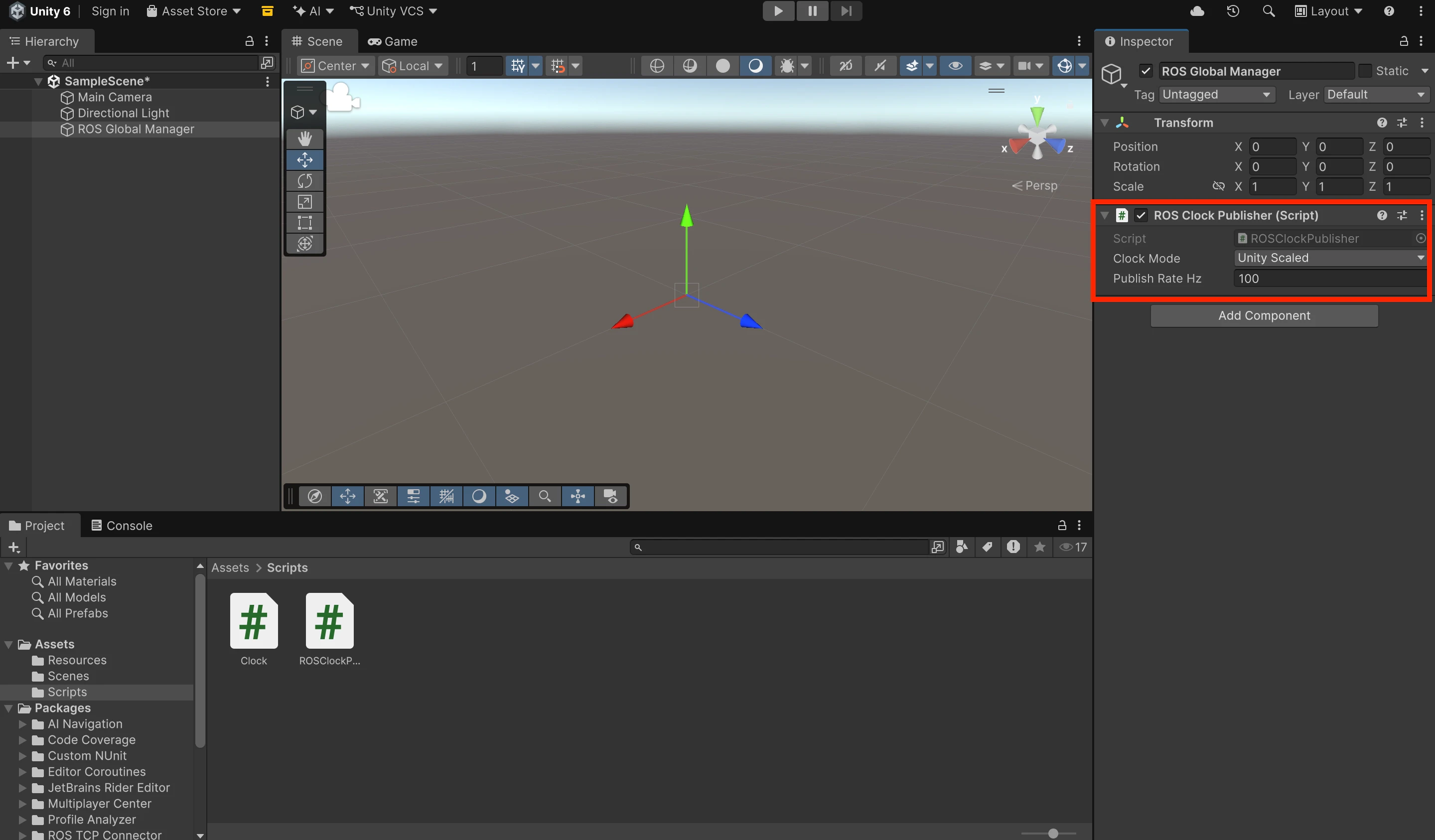Collapse the SampleScene hierarchy node
This screenshot has width=1435, height=840.
click(x=38, y=81)
